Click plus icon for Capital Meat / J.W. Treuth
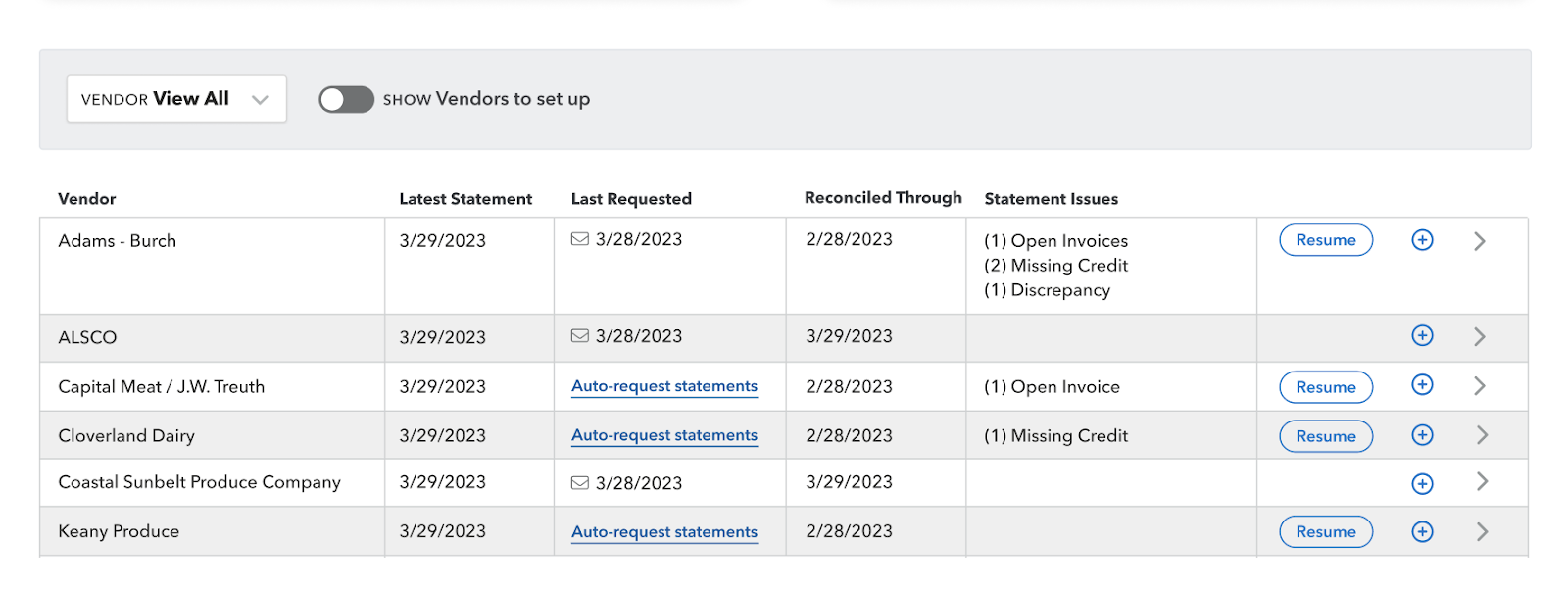Screen dimensions: 1568x595 click(1422, 385)
